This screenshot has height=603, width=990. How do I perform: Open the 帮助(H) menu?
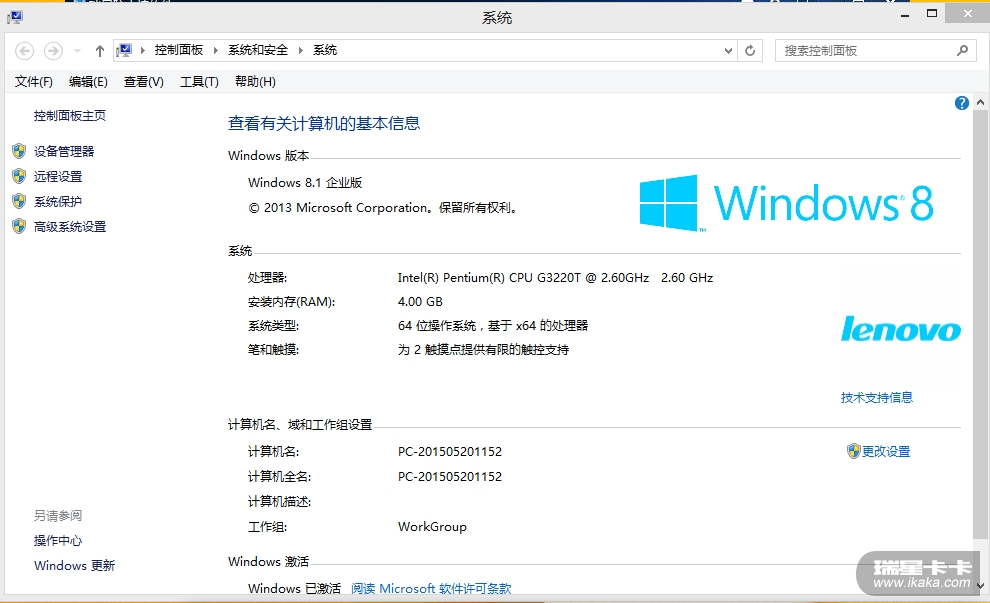pos(255,81)
